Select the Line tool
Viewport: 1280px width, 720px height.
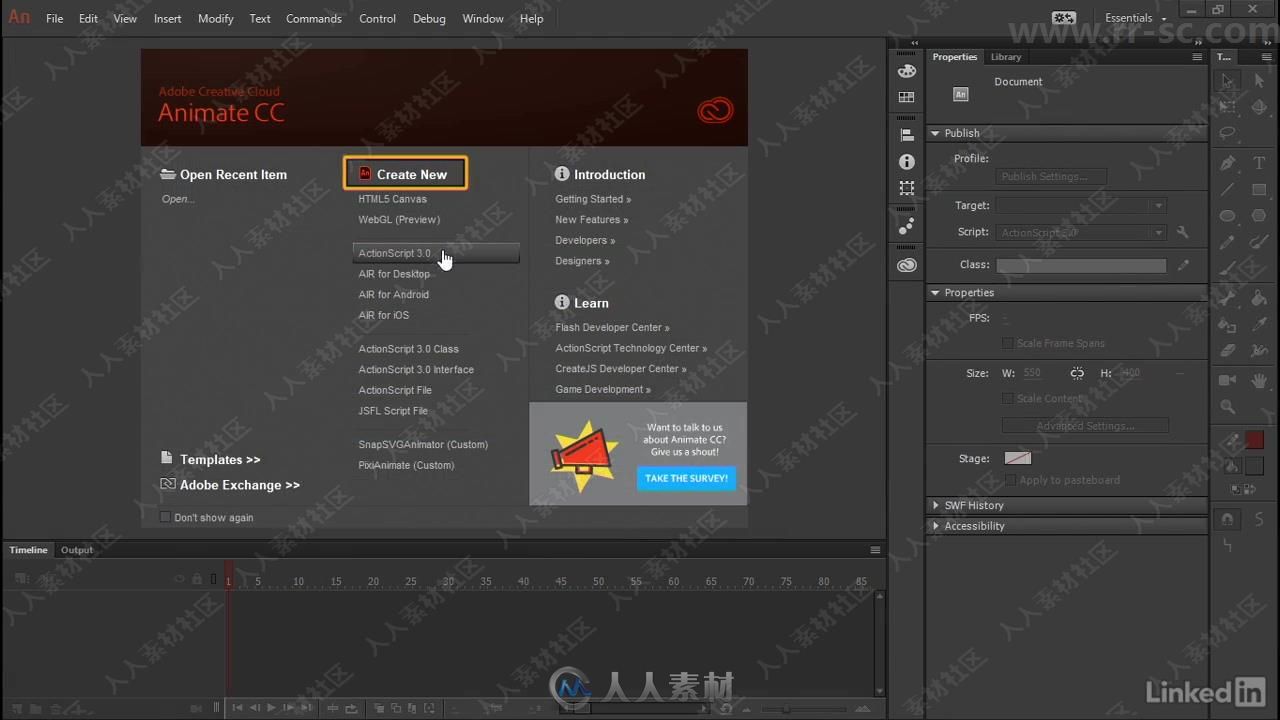pos(1228,189)
